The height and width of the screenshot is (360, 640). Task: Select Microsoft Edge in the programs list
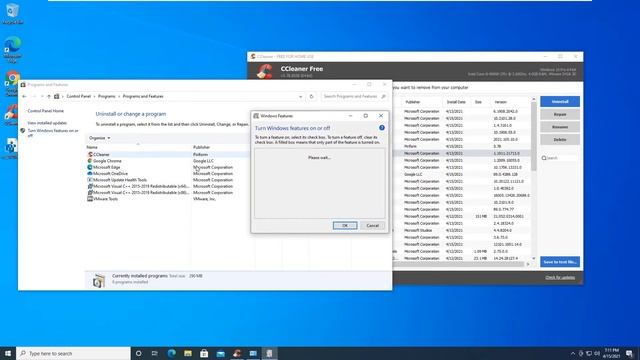coord(106,167)
